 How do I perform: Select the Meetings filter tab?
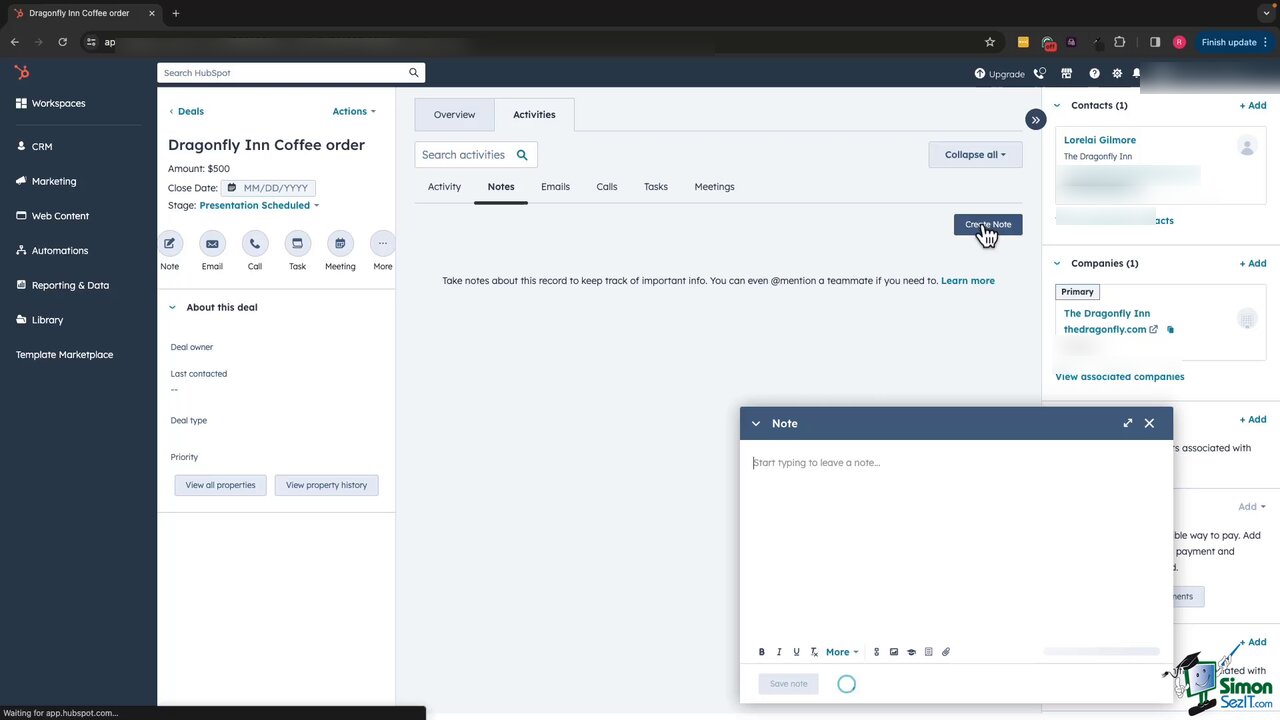pos(714,187)
